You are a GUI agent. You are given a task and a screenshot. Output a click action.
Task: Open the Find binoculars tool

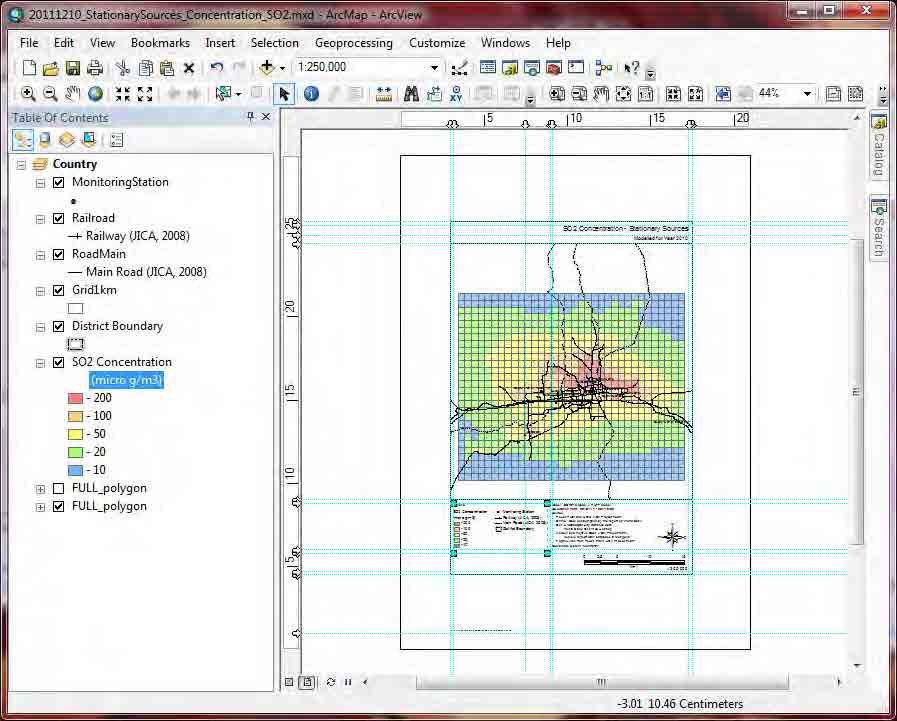(x=411, y=94)
